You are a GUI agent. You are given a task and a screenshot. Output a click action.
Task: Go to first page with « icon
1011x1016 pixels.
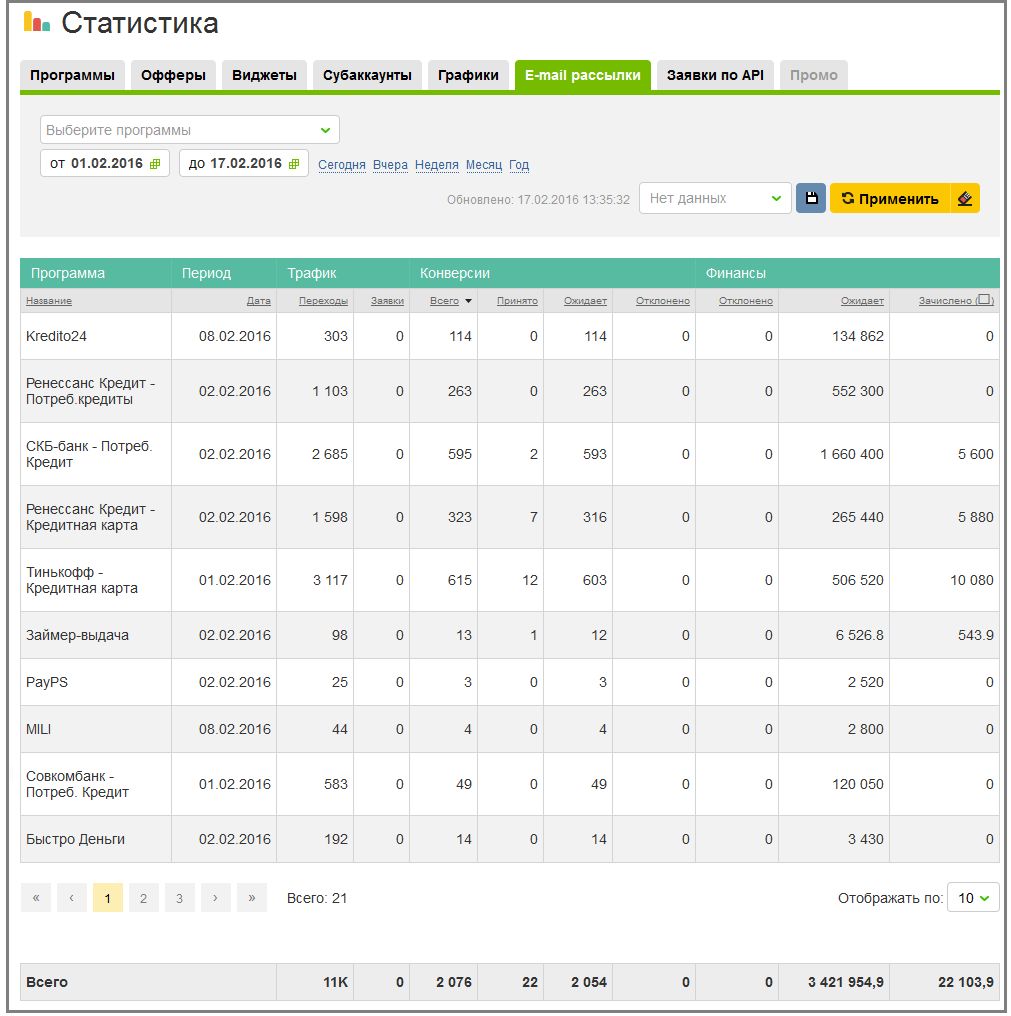click(36, 898)
